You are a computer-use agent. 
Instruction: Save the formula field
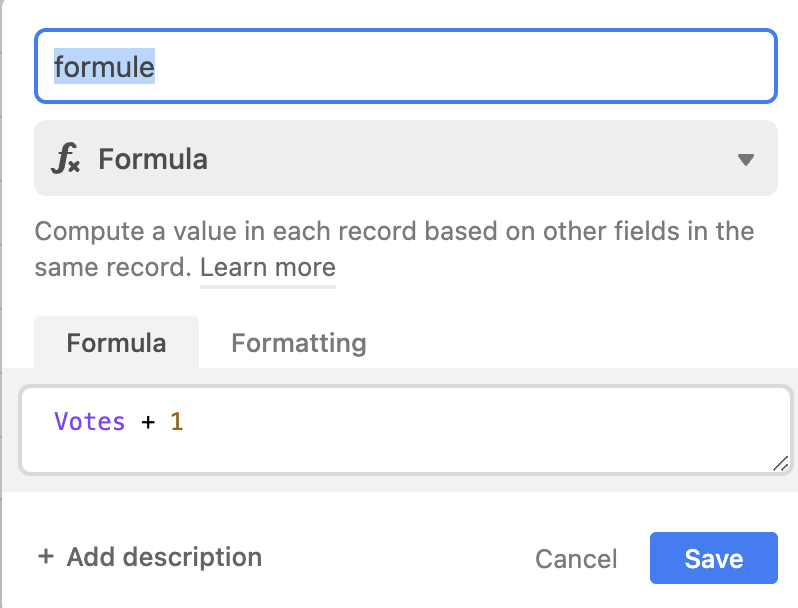pyautogui.click(x=714, y=558)
